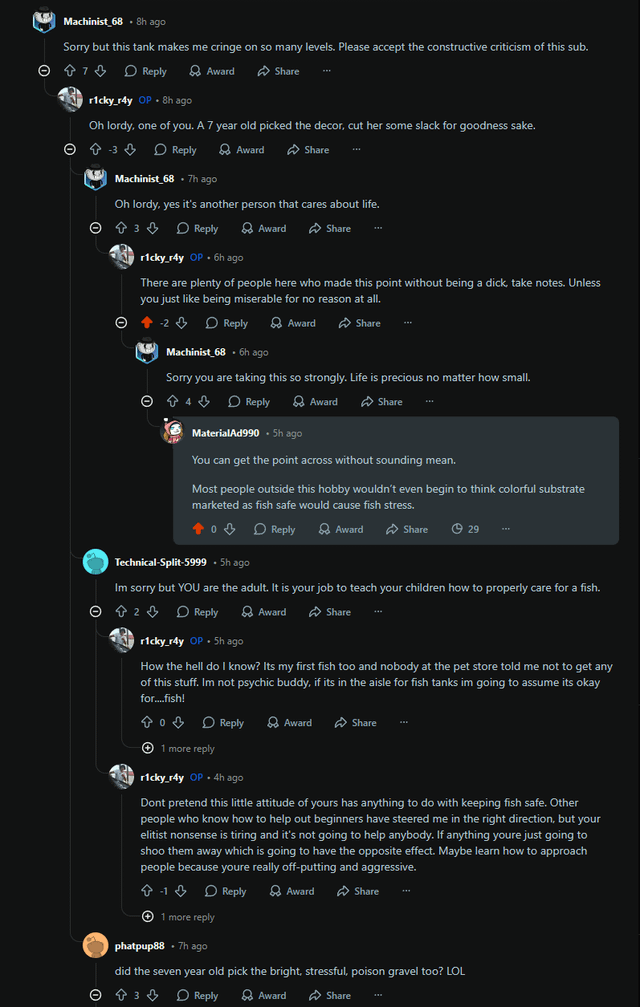
Task: Collapse Machinist_68's top-level comment thread
Action: 44,71
